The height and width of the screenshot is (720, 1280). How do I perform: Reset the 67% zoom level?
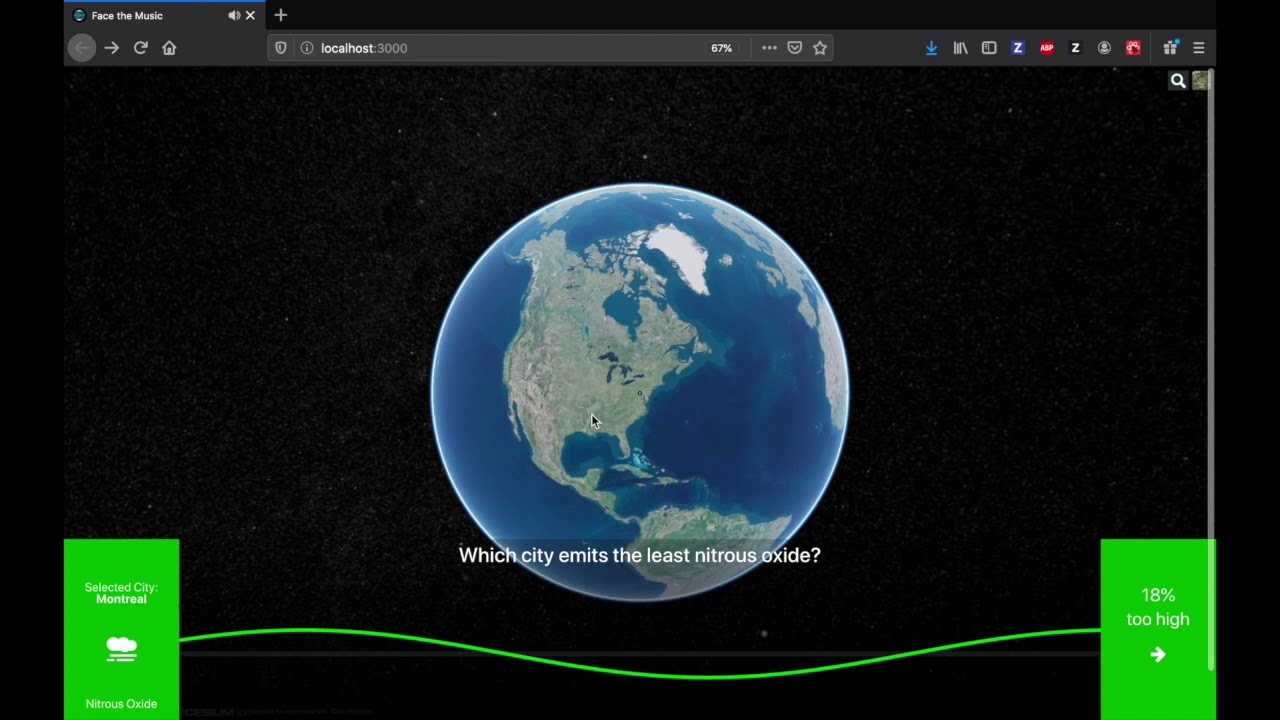click(721, 48)
